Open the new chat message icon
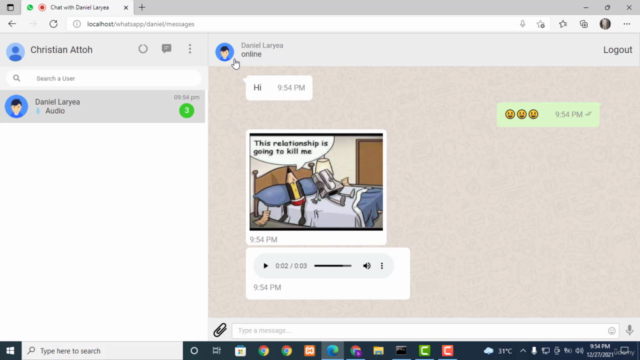The width and height of the screenshot is (640, 360). coord(167,49)
